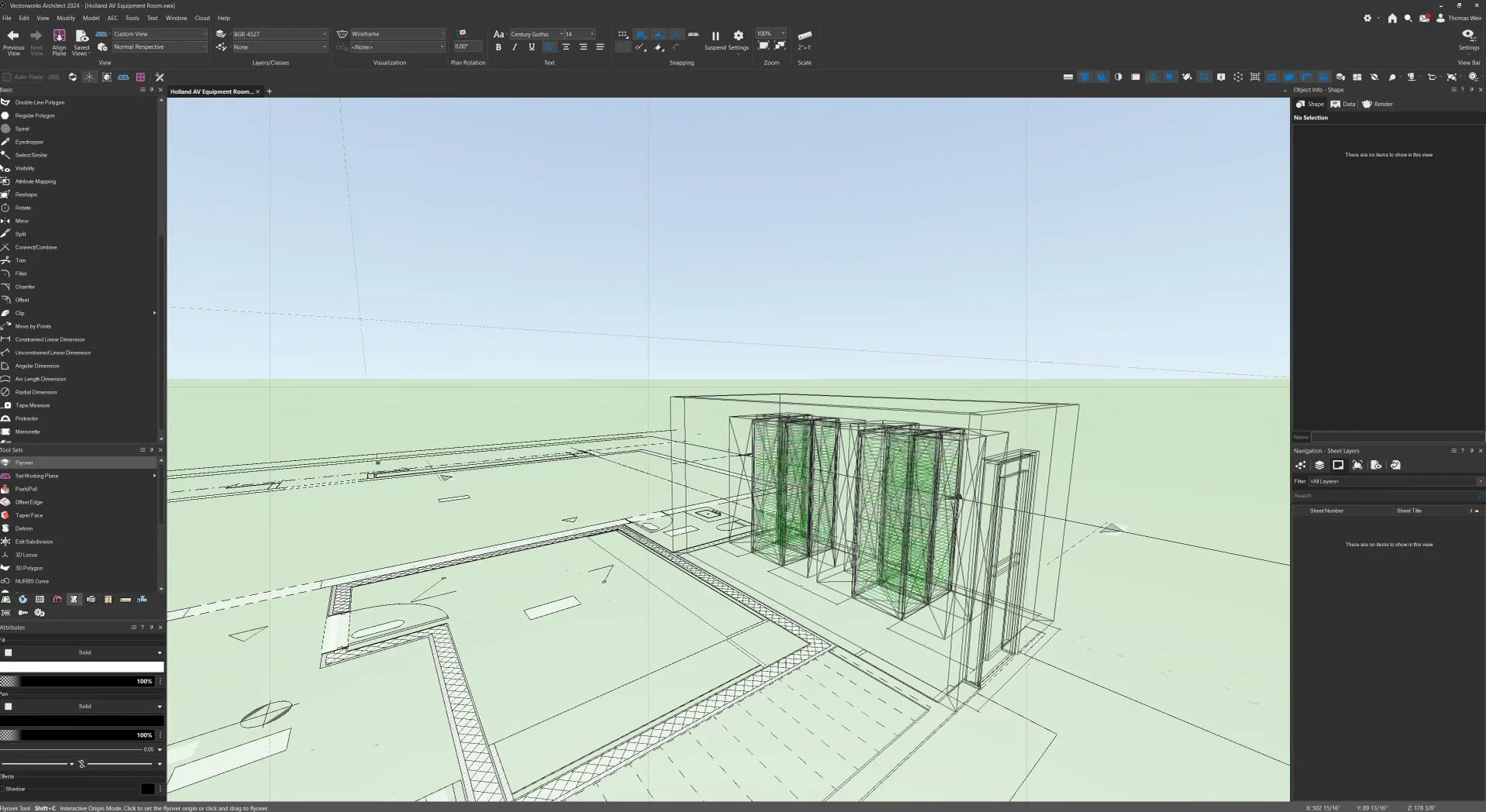Add a new document tab
Screen dimensions: 1486x812
pos(269,91)
